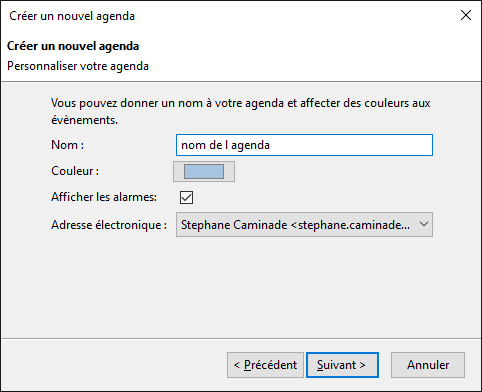Click the subtitle 'Personnaliser votre agenda'
This screenshot has height=392, width=482.
tap(78, 66)
